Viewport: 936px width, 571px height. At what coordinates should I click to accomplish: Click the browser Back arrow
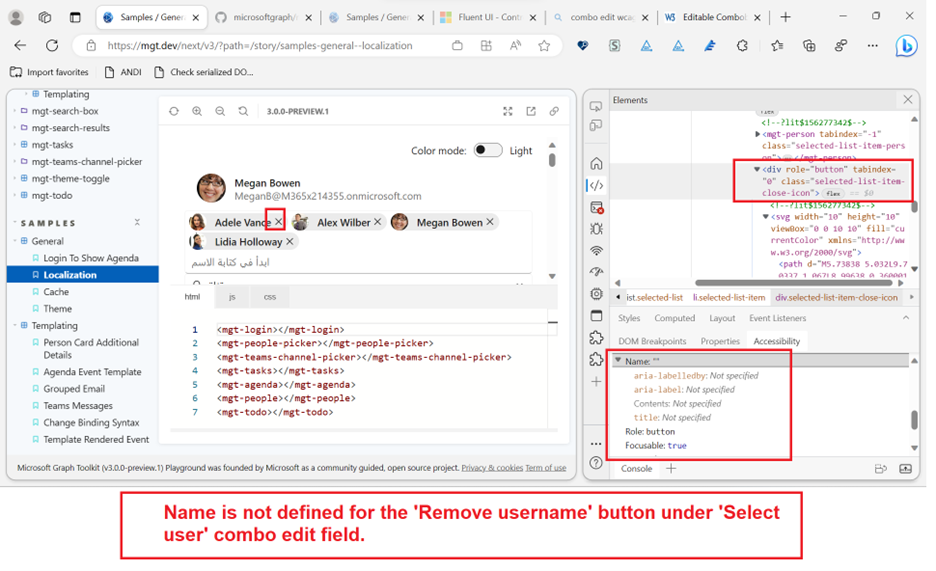point(20,45)
